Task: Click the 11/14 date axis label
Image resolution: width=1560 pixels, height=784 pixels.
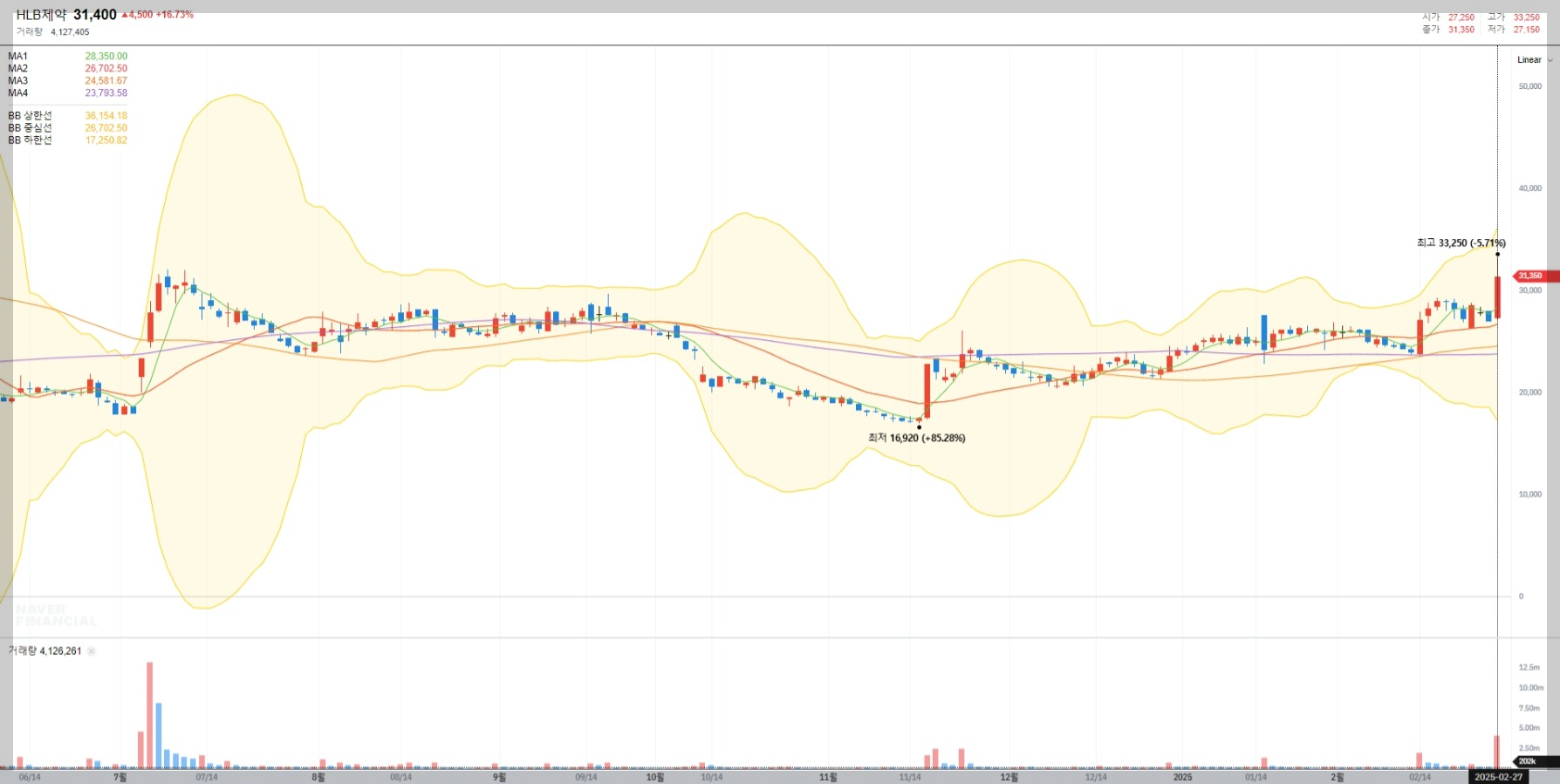Action: click(910, 777)
